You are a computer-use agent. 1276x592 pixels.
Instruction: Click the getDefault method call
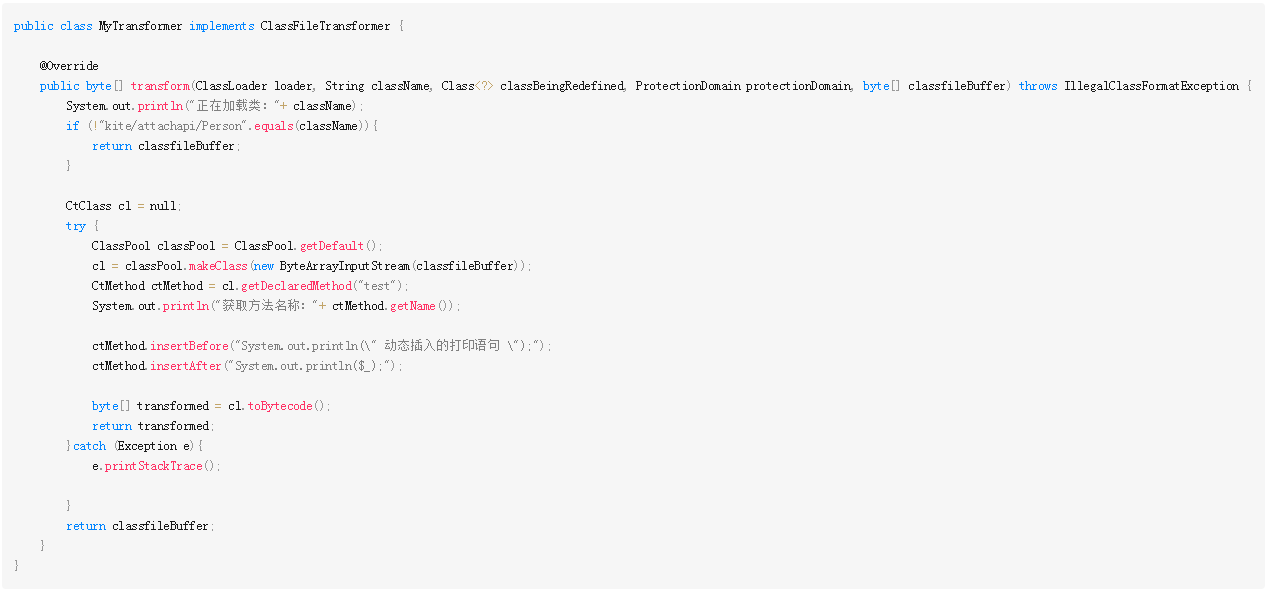click(x=334, y=246)
